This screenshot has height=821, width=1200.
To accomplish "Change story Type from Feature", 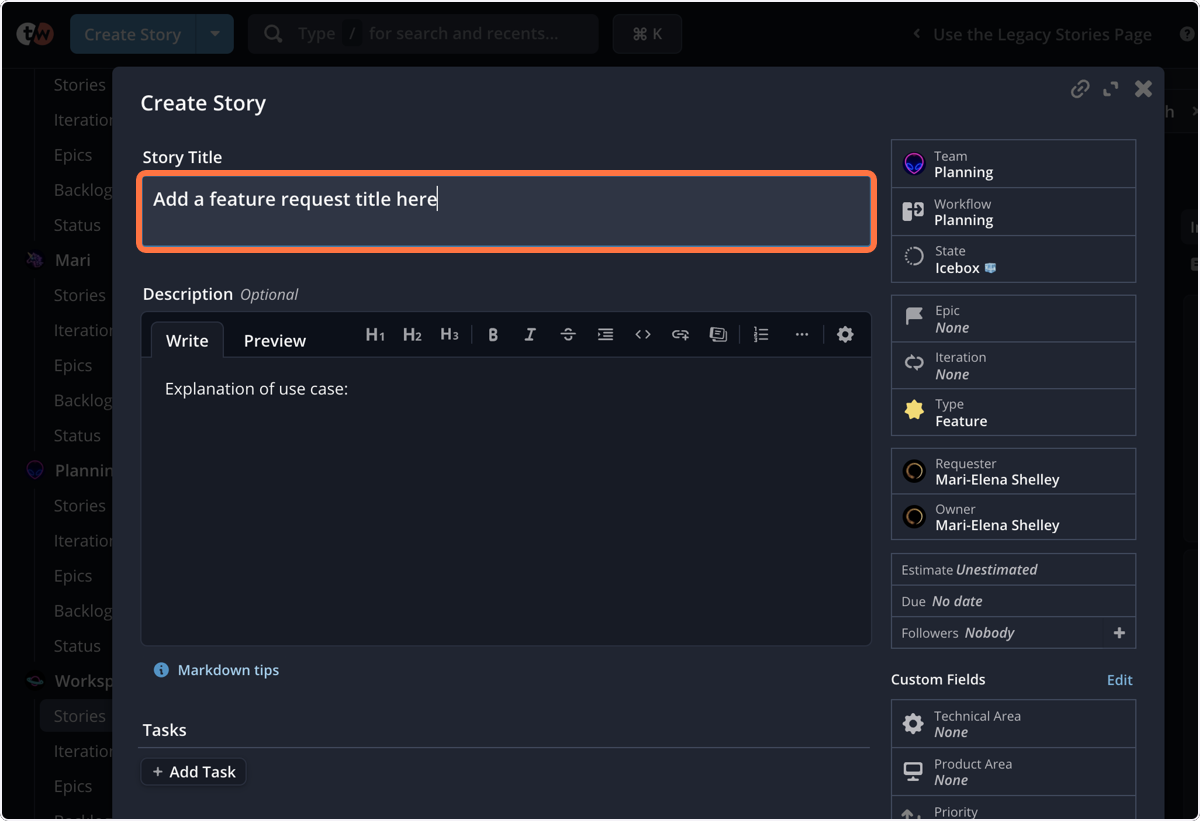I will 1013,413.
